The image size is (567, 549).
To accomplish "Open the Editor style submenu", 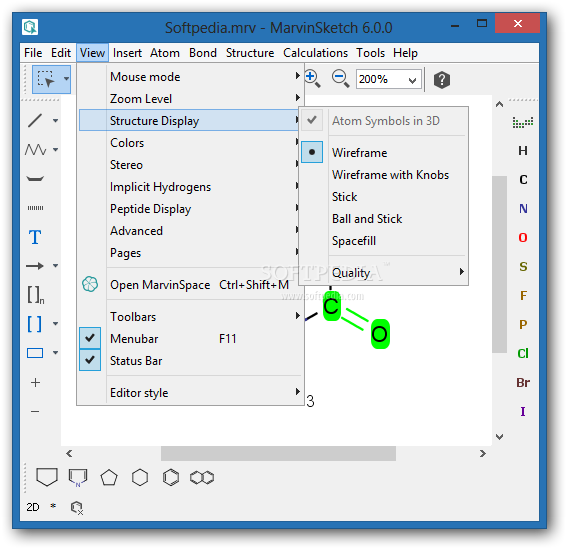I will pos(191,392).
